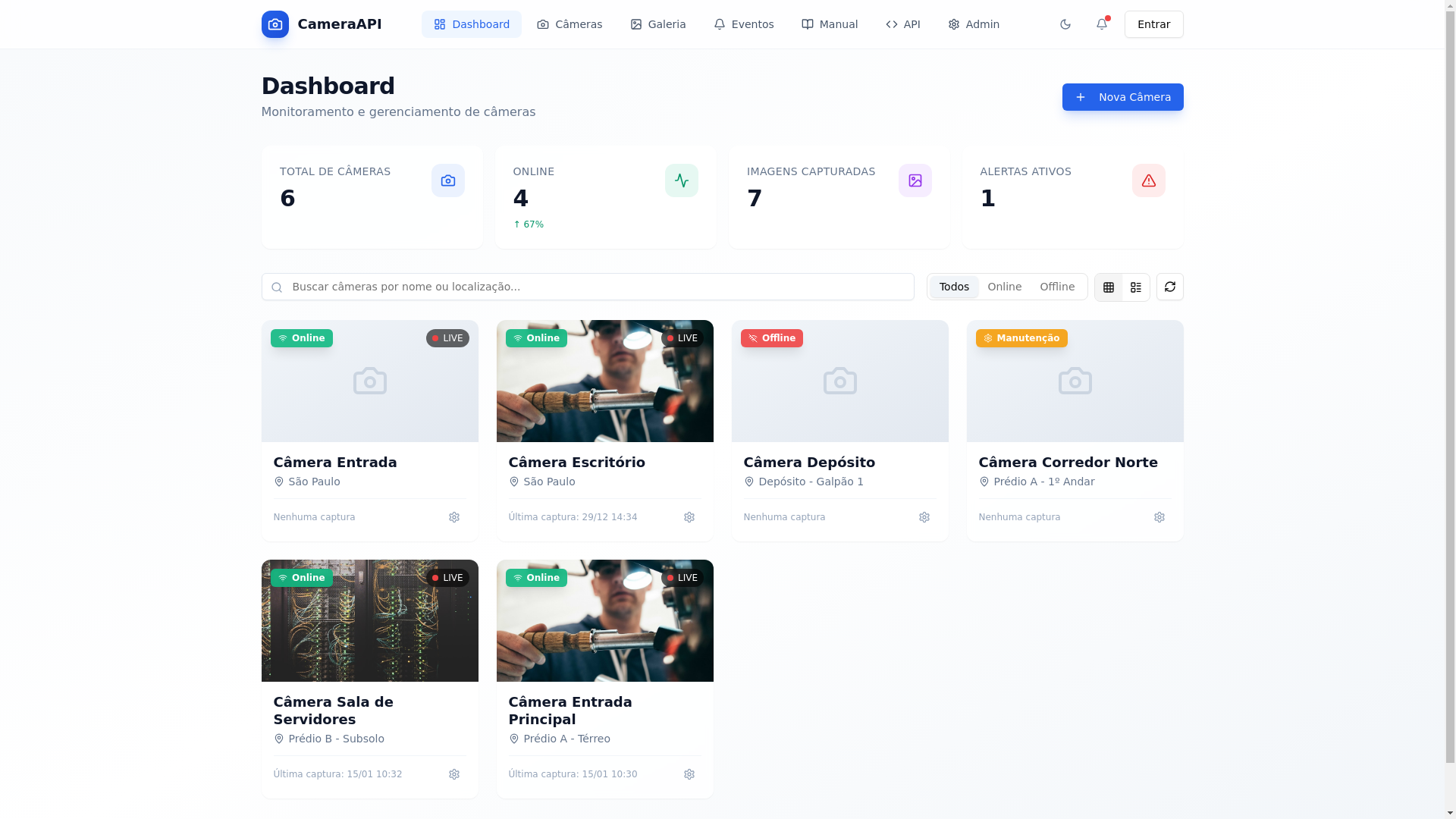
Task: Open the Admin navigation item
Action: [x=973, y=24]
